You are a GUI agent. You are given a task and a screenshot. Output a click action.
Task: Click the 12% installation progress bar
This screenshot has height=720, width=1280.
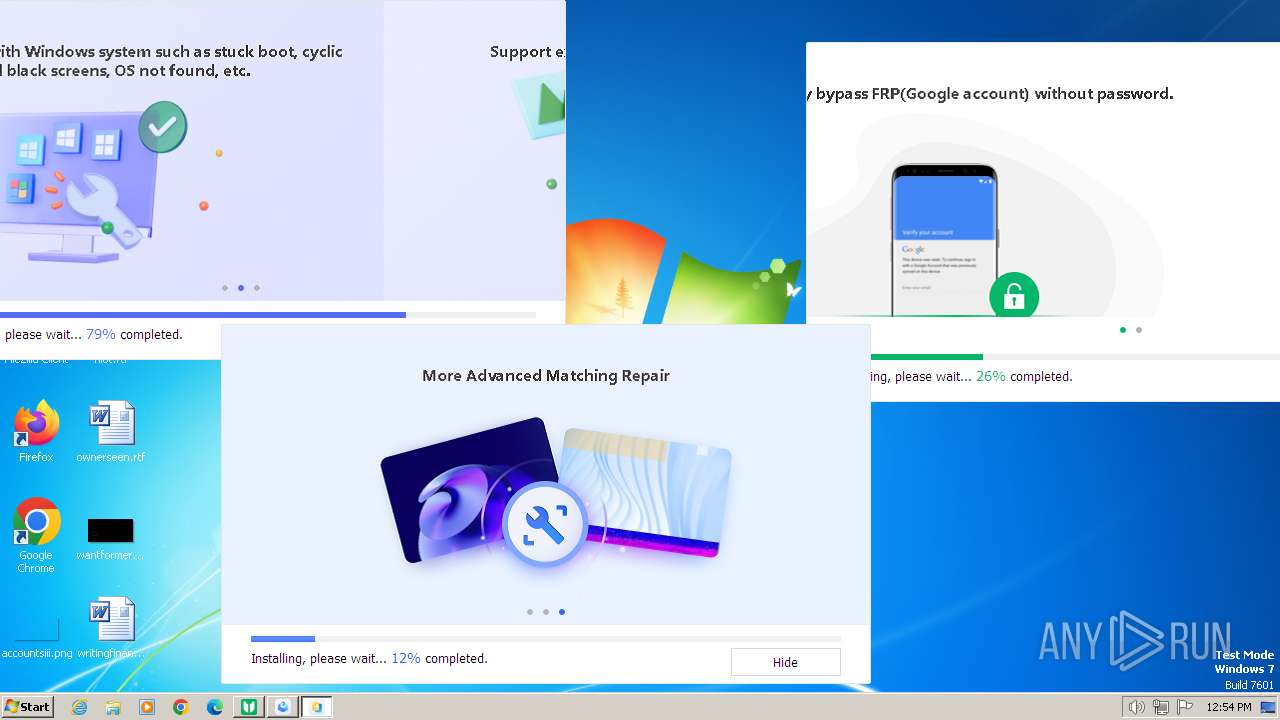[x=546, y=638]
